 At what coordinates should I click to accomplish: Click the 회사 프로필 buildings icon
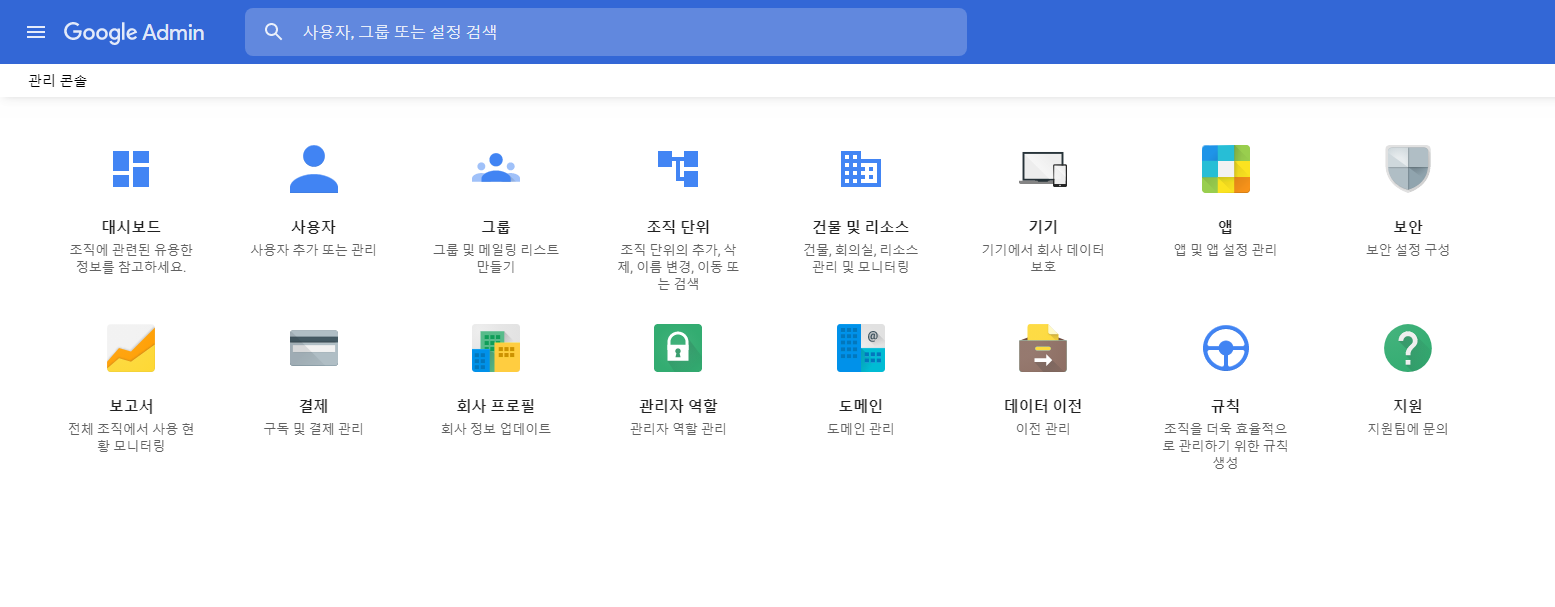tap(496, 348)
